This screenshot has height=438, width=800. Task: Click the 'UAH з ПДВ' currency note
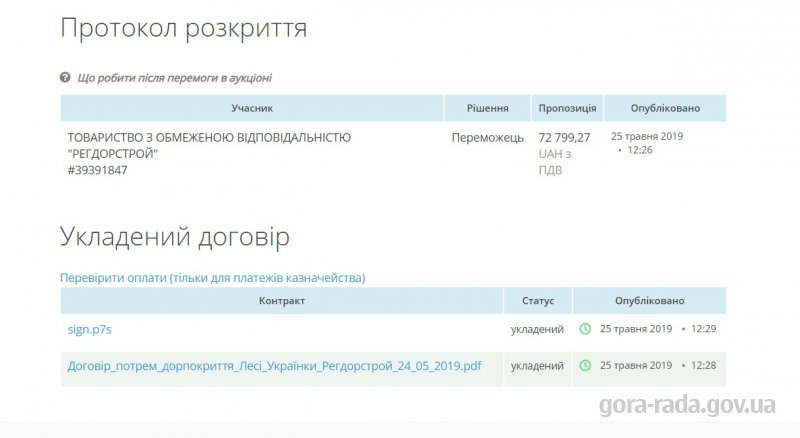click(555, 162)
